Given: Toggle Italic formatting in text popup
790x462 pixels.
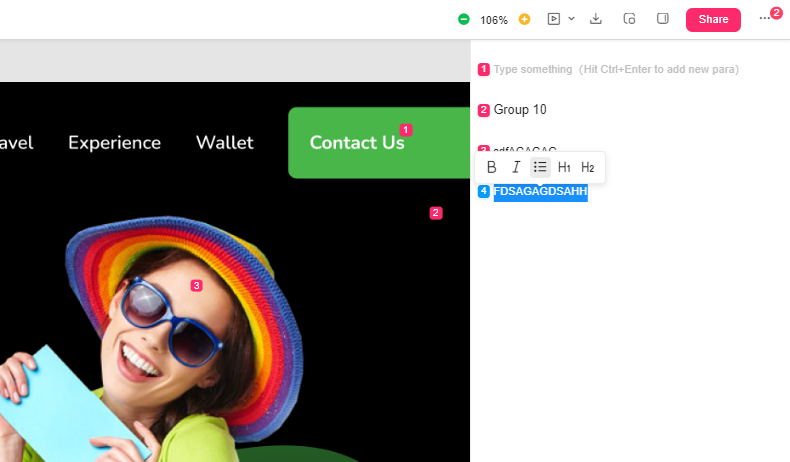Looking at the screenshot, I should click(x=516, y=167).
